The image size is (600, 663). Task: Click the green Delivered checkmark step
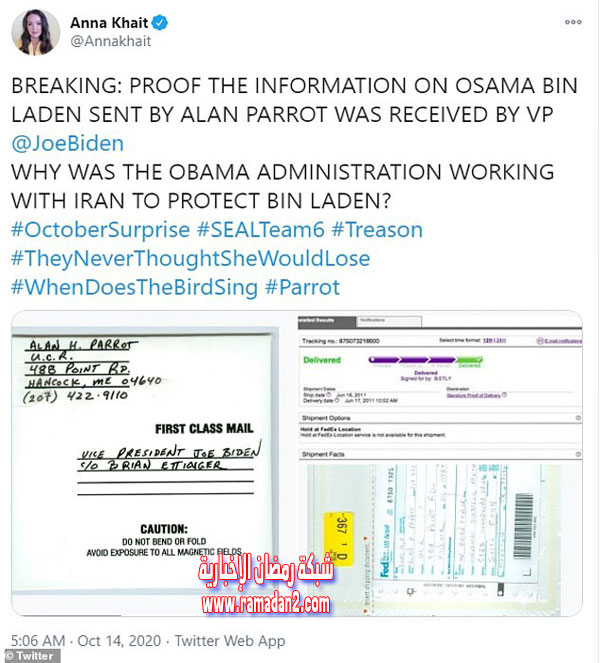(x=470, y=360)
